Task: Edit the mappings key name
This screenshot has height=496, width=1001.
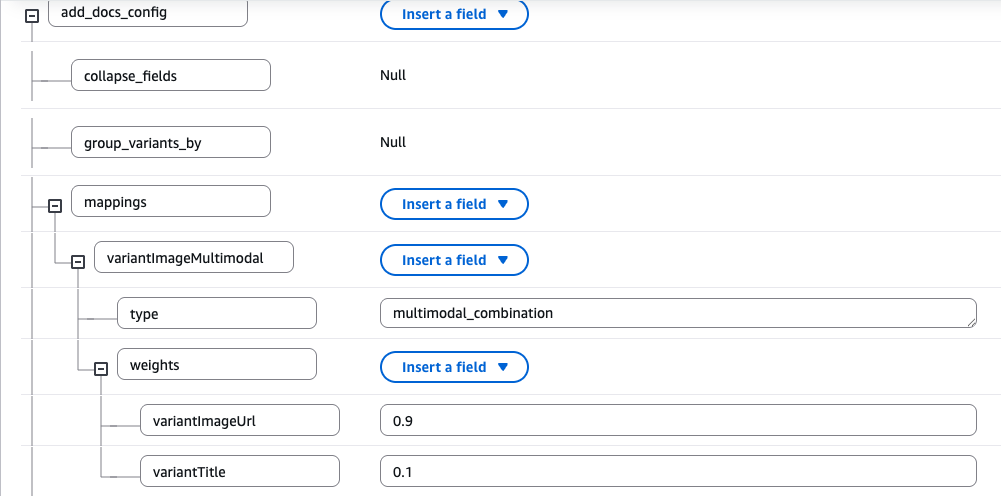Action: [171, 201]
